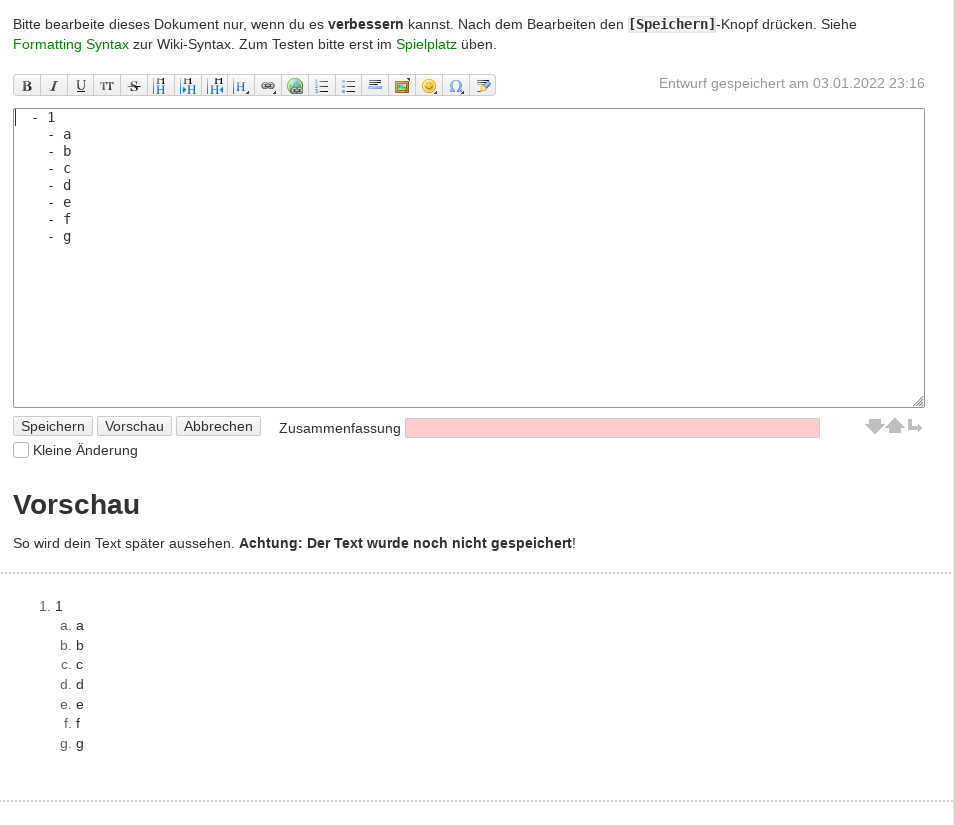Insert an unordered bullet list item
Image resolution: width=955 pixels, height=825 pixels.
[348, 86]
